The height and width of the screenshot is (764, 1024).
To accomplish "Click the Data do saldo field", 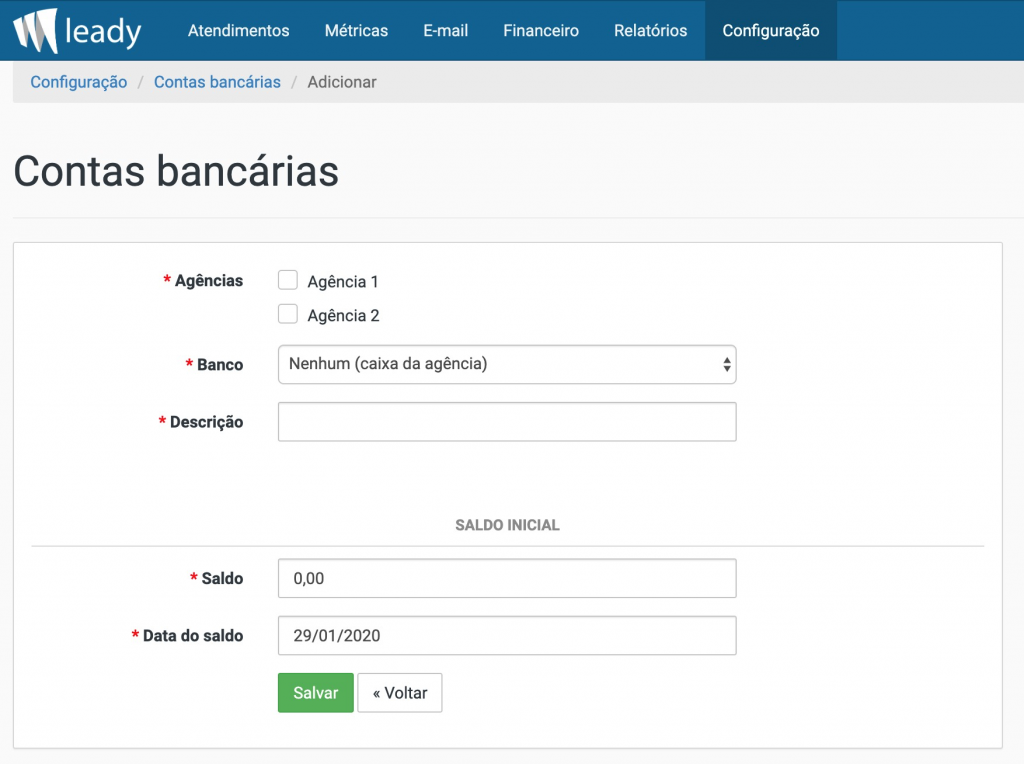I will pyautogui.click(x=507, y=636).
